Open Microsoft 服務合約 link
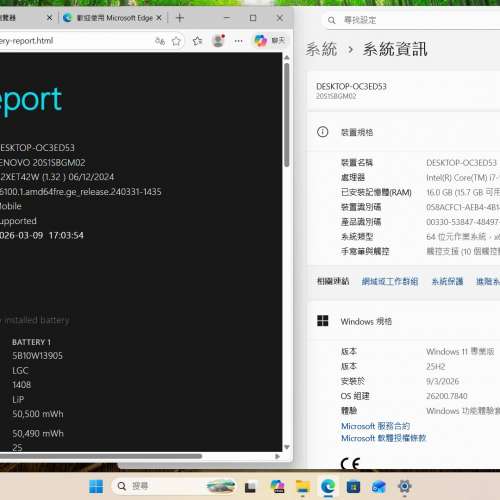The height and width of the screenshot is (500, 500). point(375,426)
